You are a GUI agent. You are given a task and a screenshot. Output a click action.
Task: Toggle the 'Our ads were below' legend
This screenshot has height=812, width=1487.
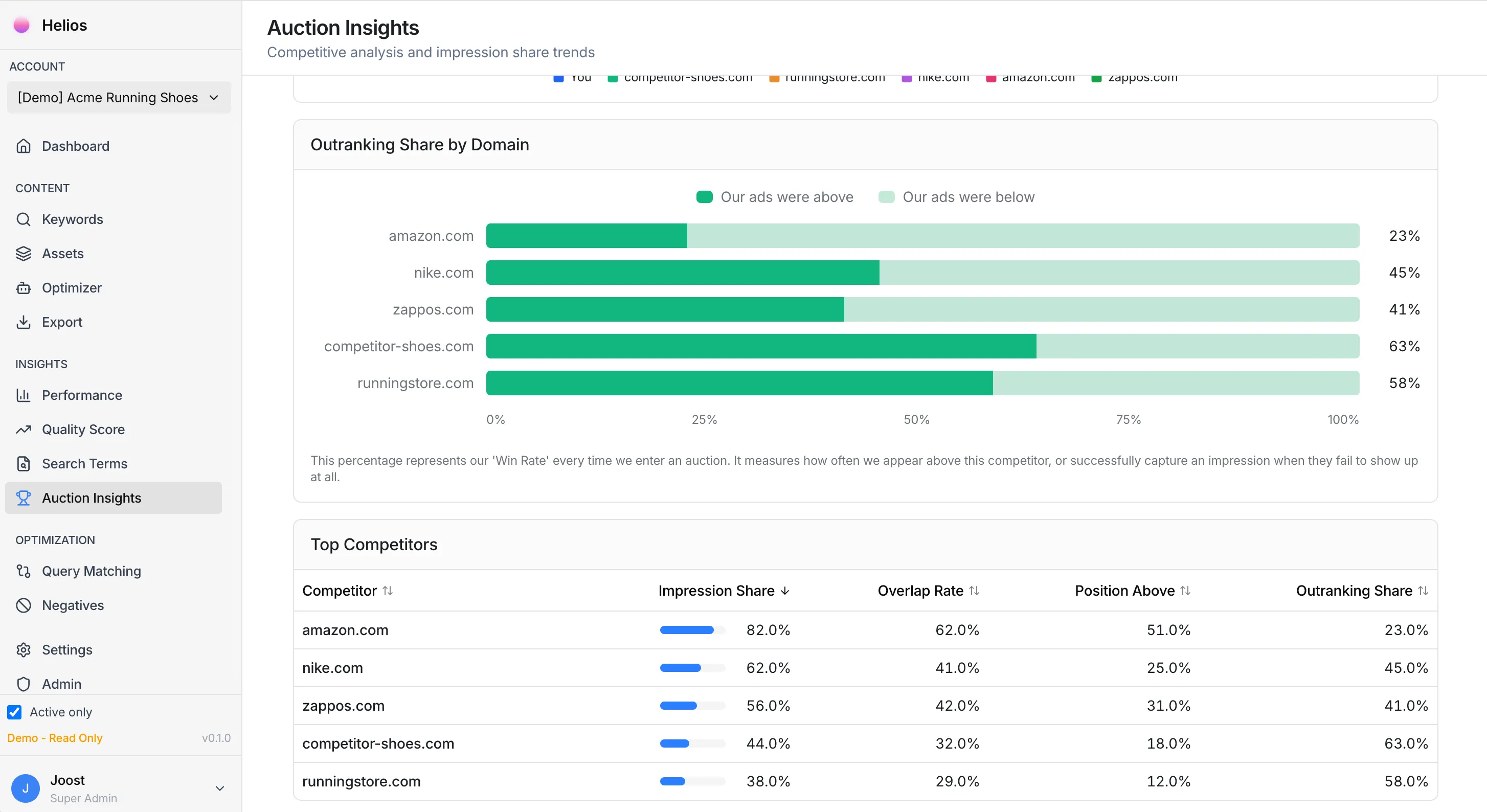(958, 197)
